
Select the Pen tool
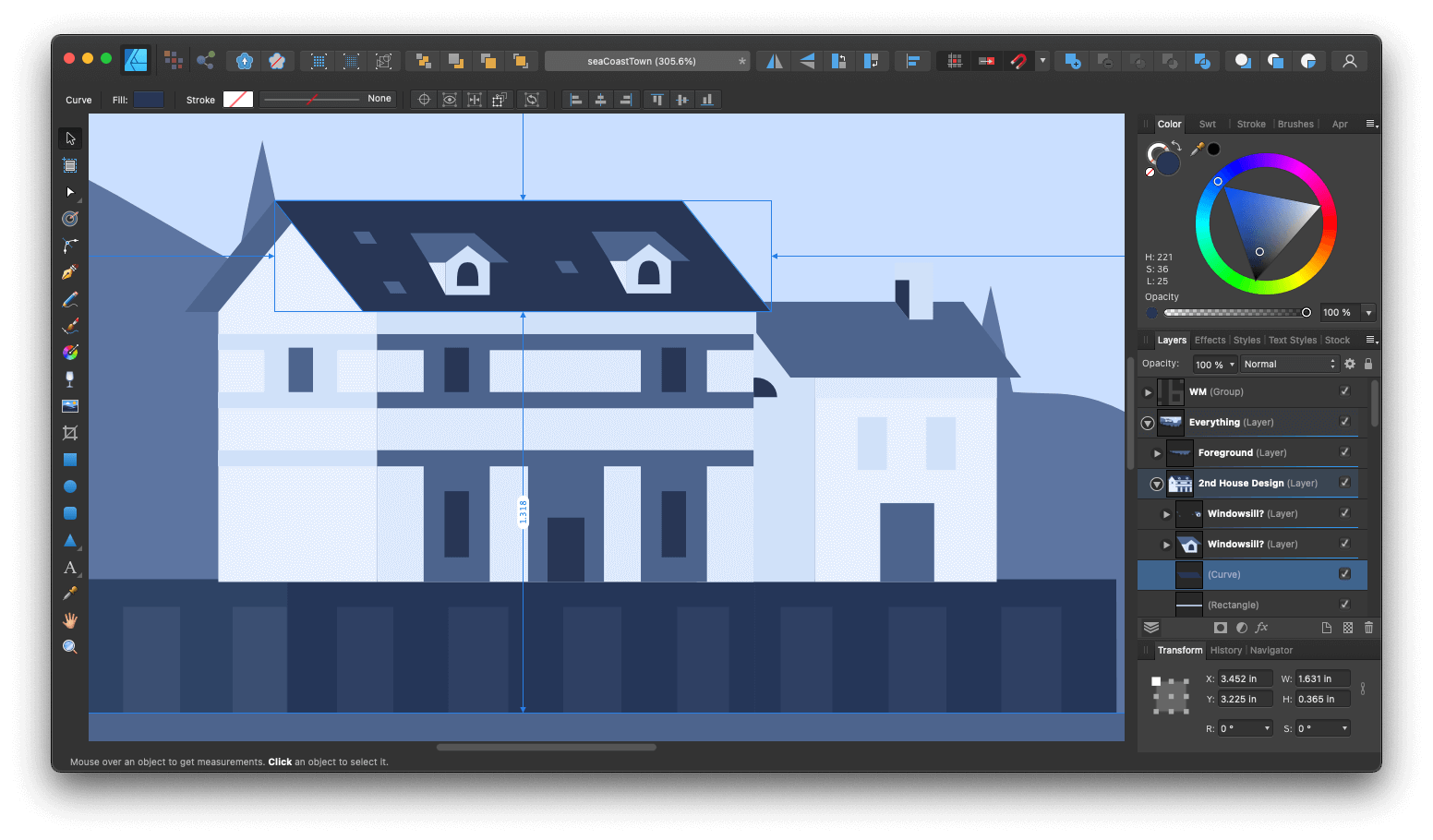point(69,271)
